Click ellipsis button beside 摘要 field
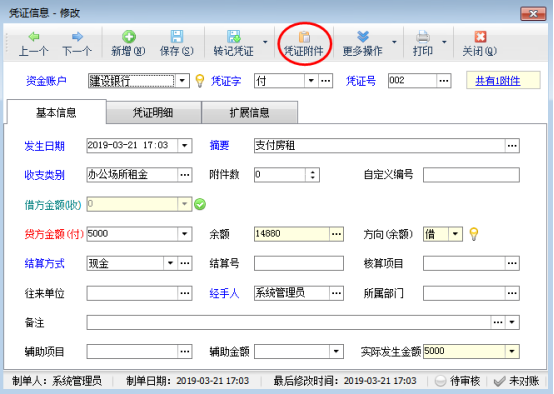The width and height of the screenshot is (554, 394). pos(512,146)
